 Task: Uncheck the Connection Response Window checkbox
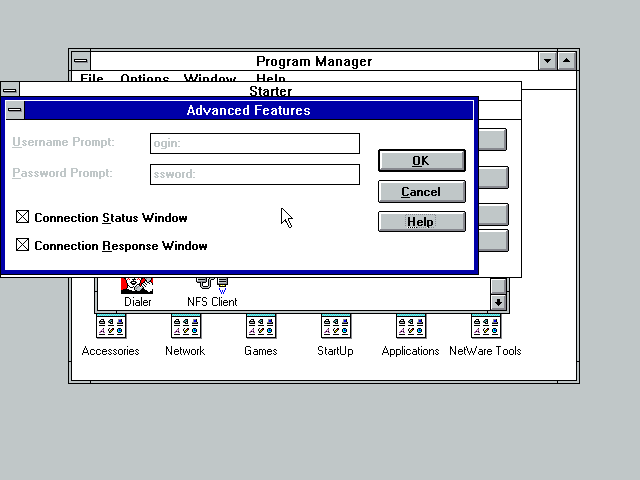tap(23, 245)
